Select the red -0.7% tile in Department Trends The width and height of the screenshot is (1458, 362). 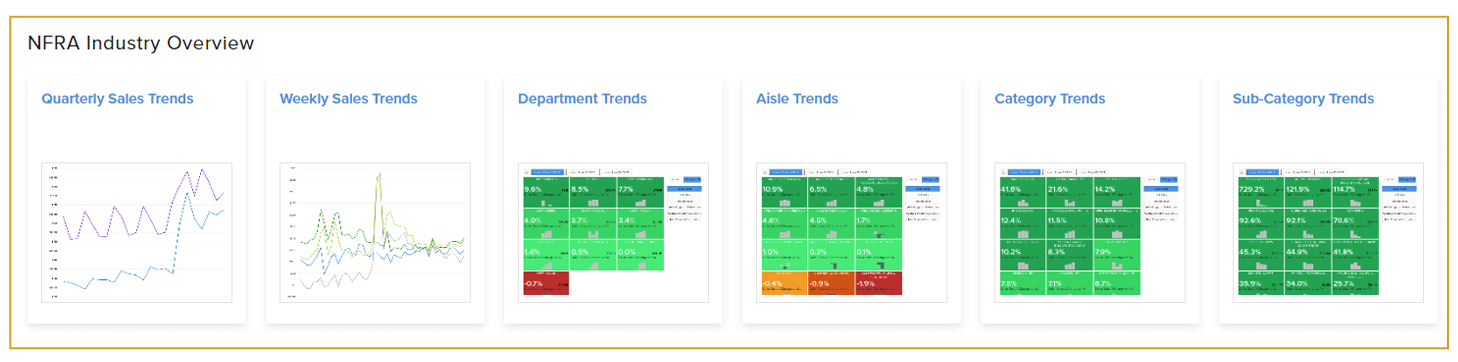(x=546, y=284)
